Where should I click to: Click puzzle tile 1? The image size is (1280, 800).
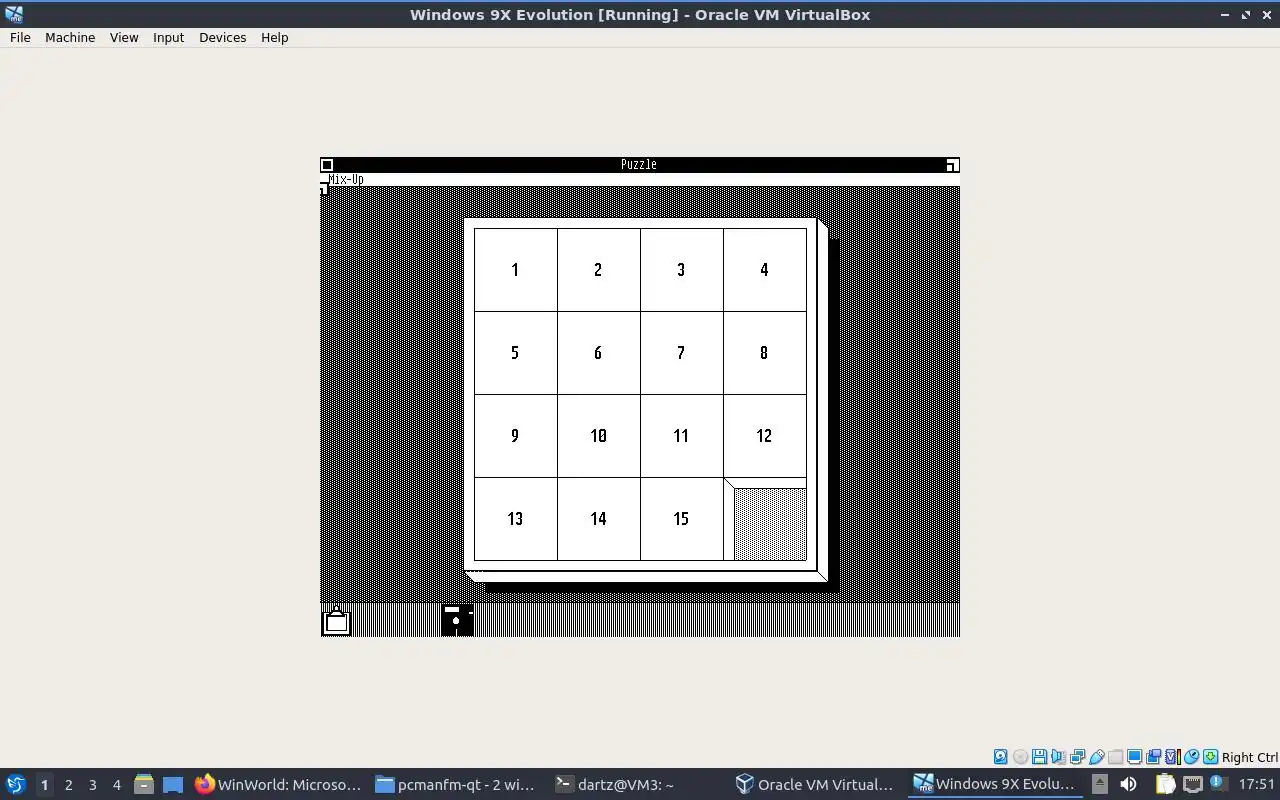pyautogui.click(x=516, y=270)
